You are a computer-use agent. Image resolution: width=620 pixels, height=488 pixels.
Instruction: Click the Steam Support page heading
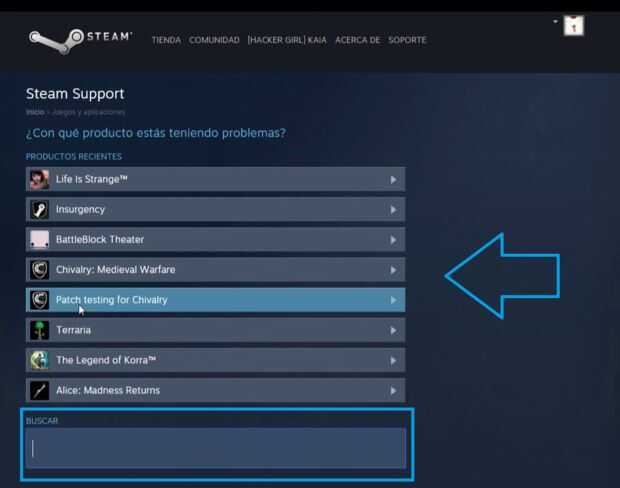pyautogui.click(x=75, y=94)
